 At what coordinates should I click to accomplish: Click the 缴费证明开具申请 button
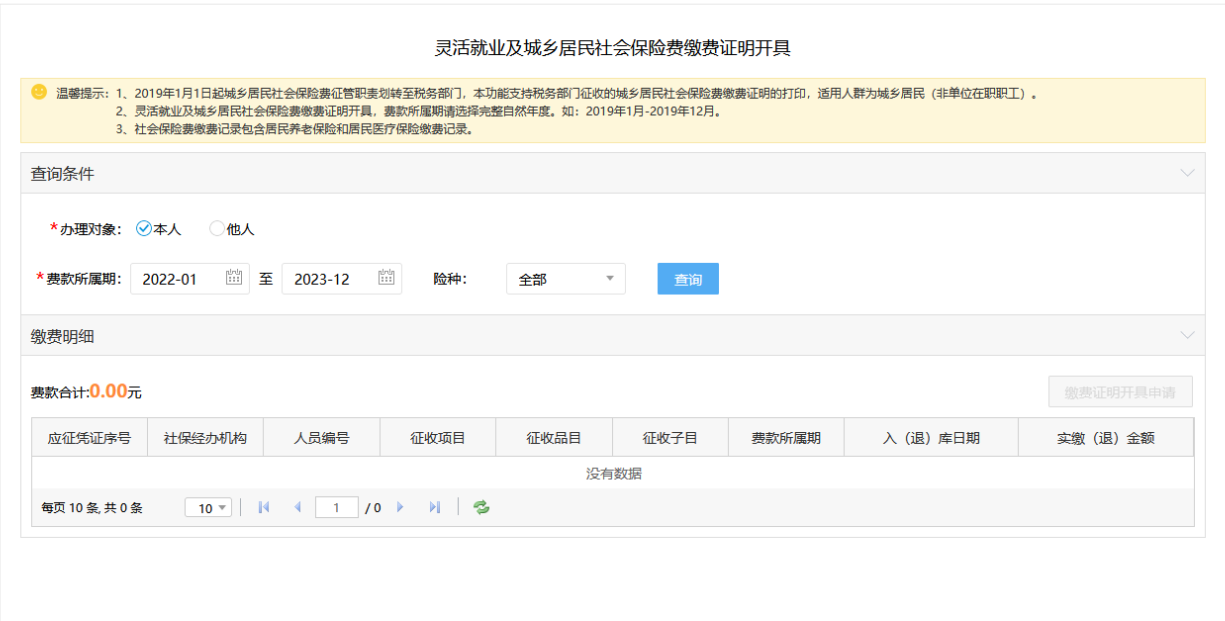coord(1120,392)
